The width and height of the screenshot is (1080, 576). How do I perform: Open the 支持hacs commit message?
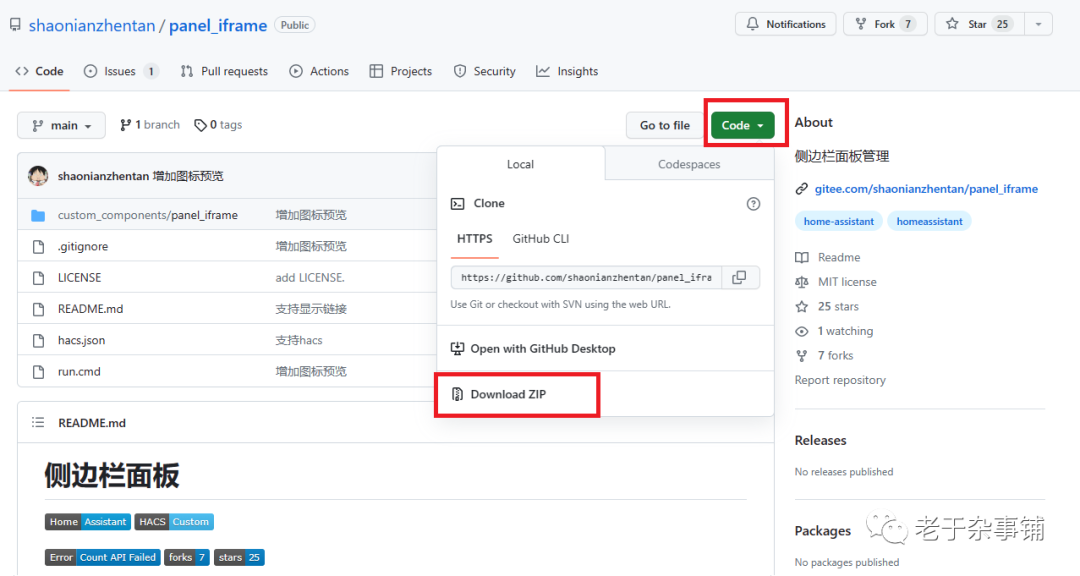click(x=299, y=340)
